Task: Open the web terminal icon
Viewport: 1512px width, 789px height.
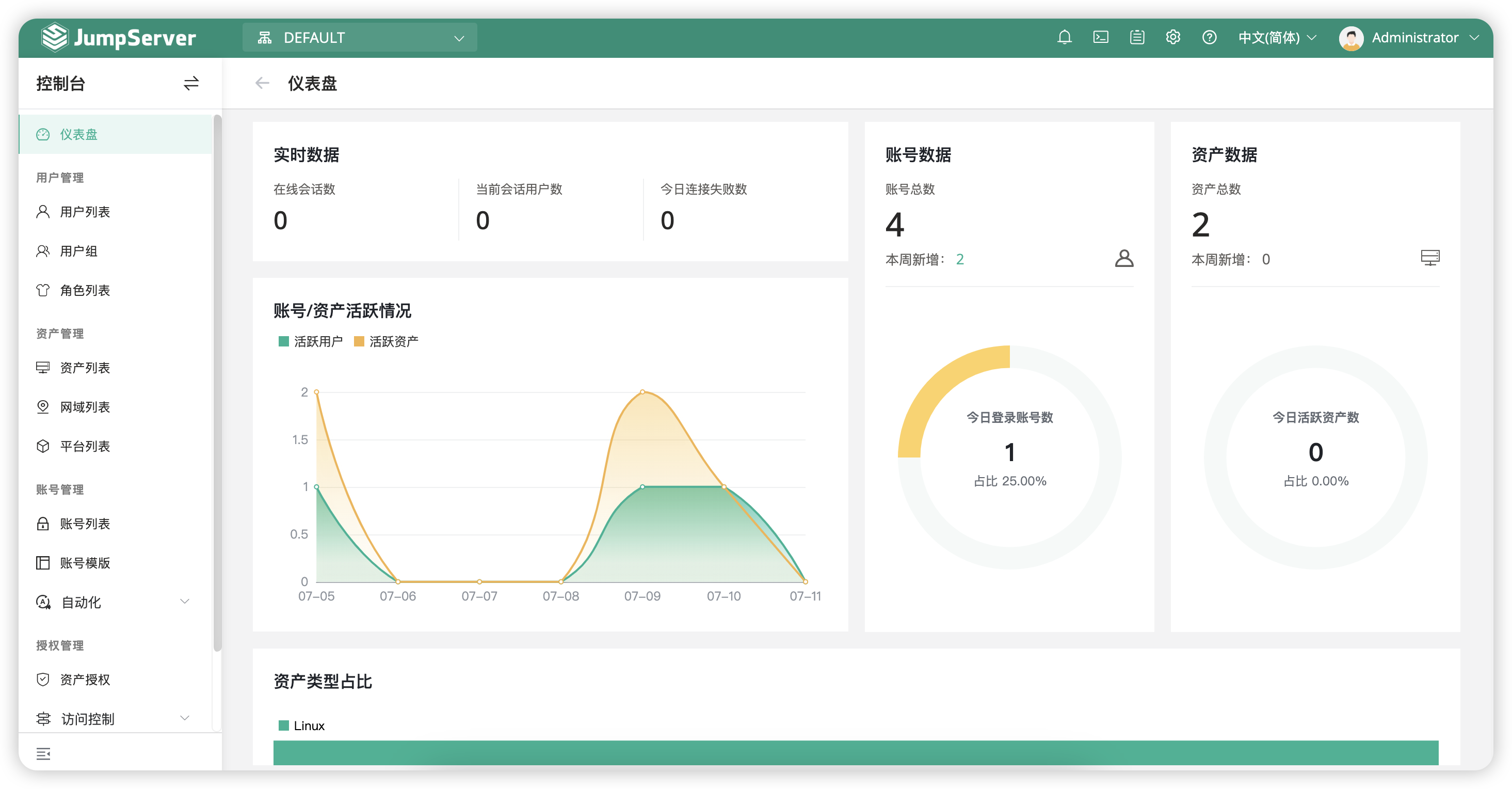Action: tap(1101, 38)
